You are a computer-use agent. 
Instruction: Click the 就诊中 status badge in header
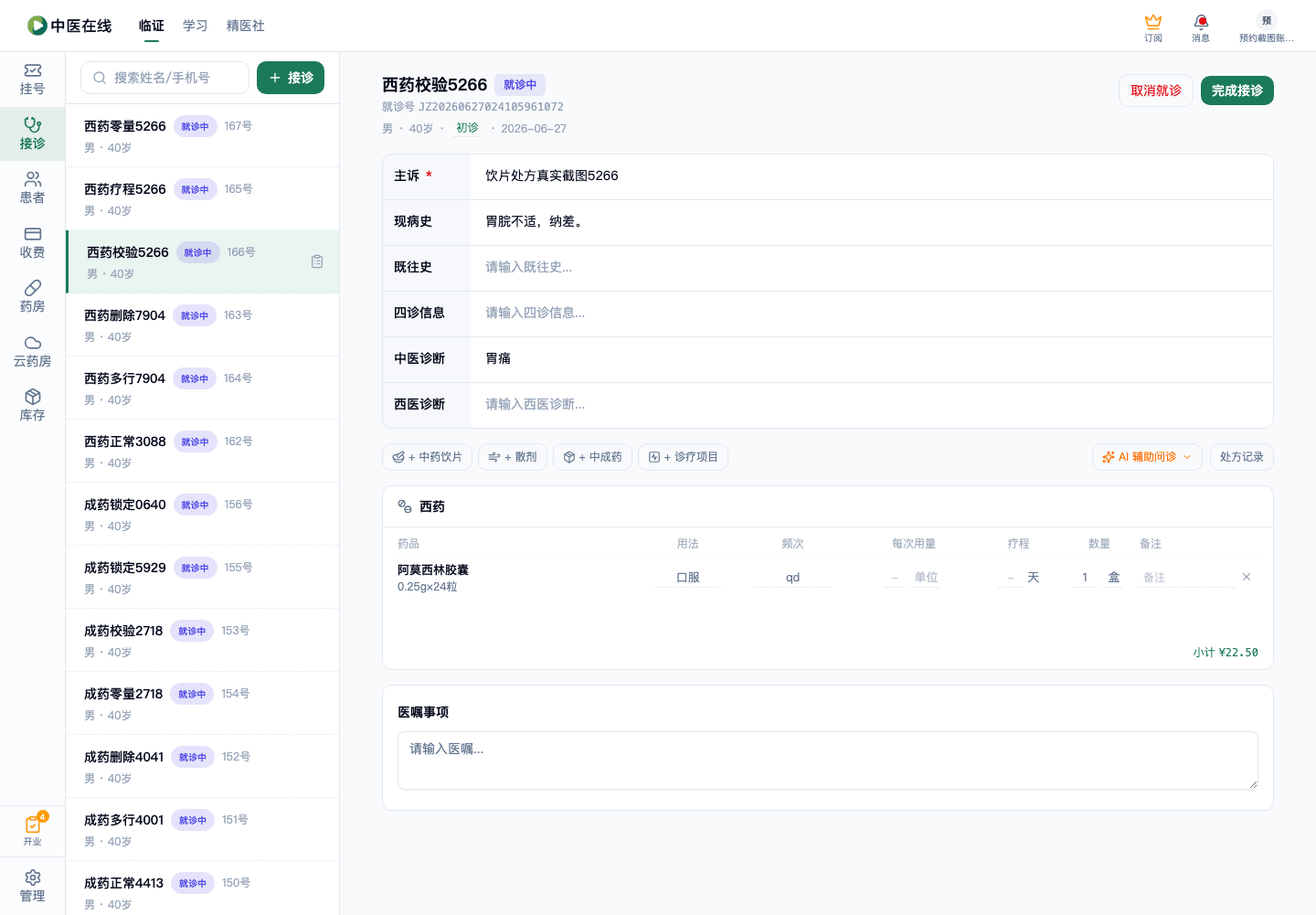520,85
